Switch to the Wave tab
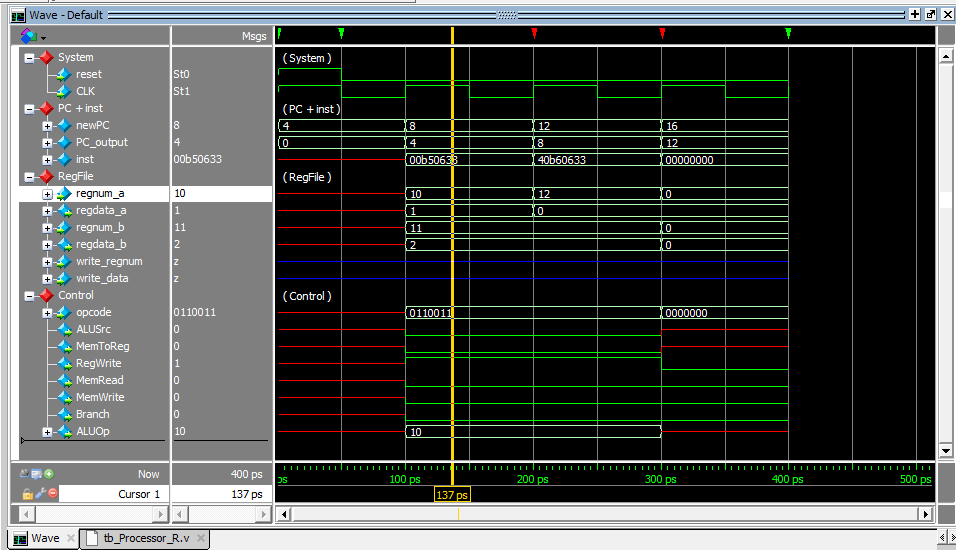 (45, 538)
